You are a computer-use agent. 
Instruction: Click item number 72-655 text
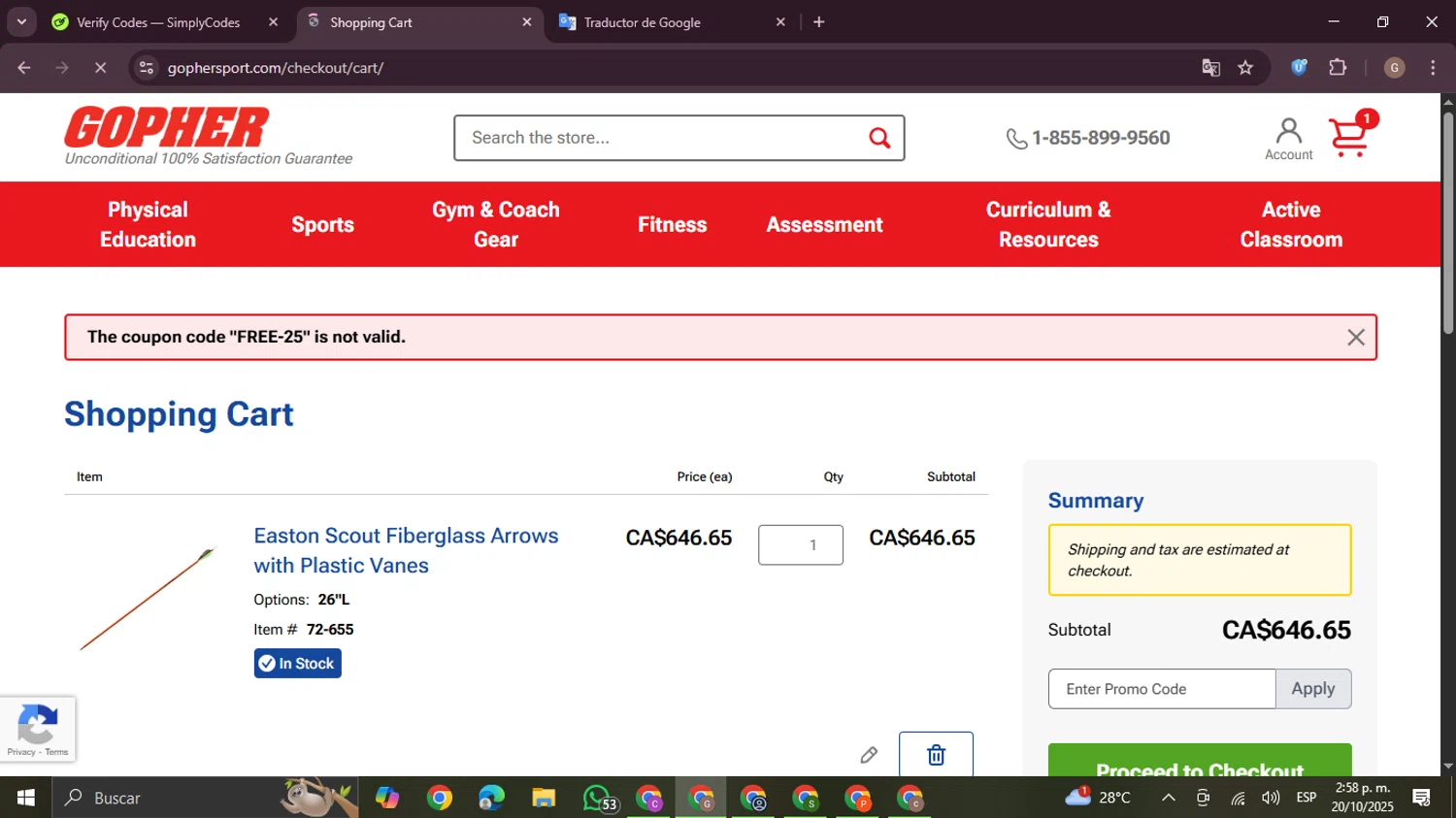point(330,629)
